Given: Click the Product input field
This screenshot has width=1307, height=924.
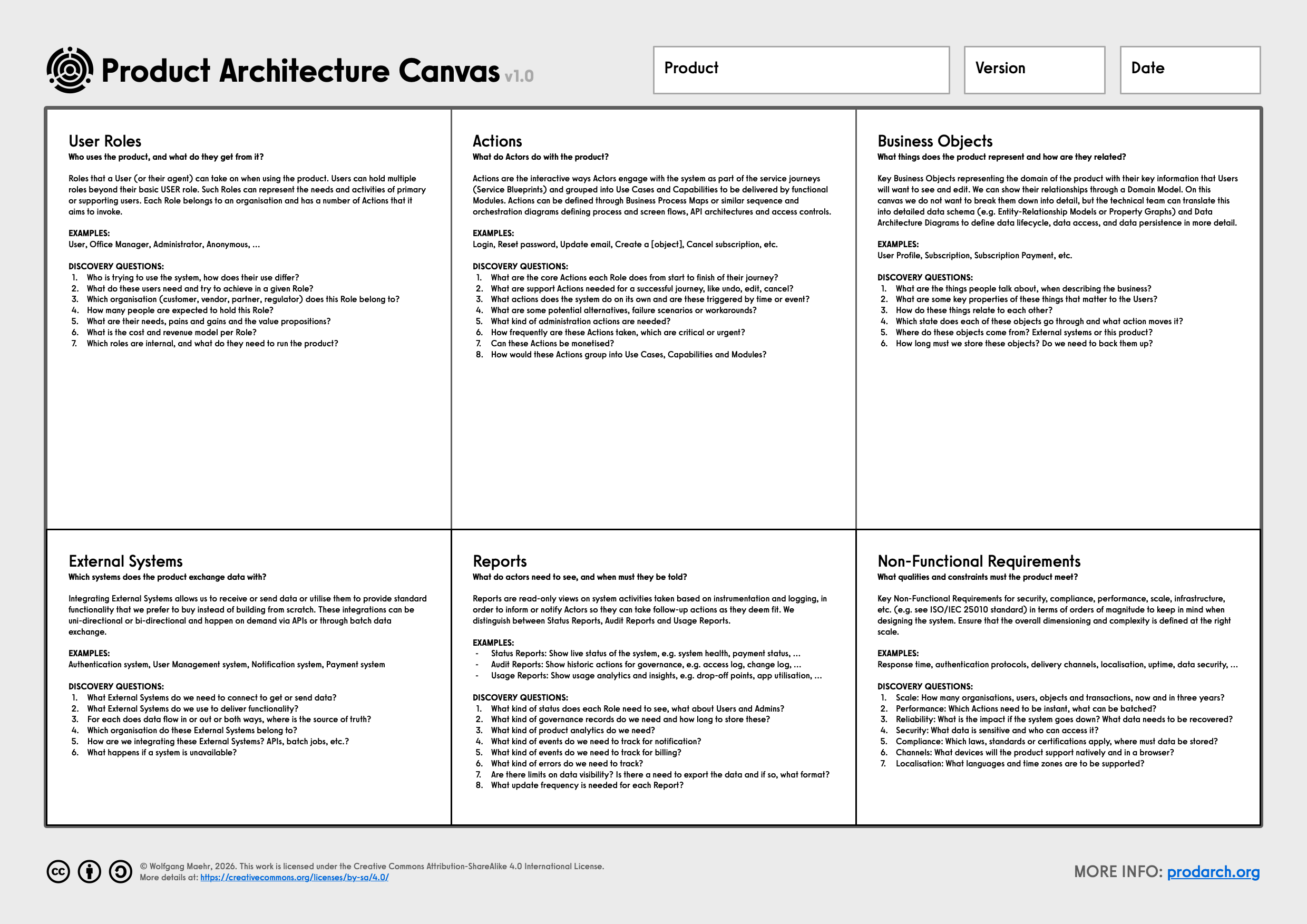Looking at the screenshot, I should [801, 70].
